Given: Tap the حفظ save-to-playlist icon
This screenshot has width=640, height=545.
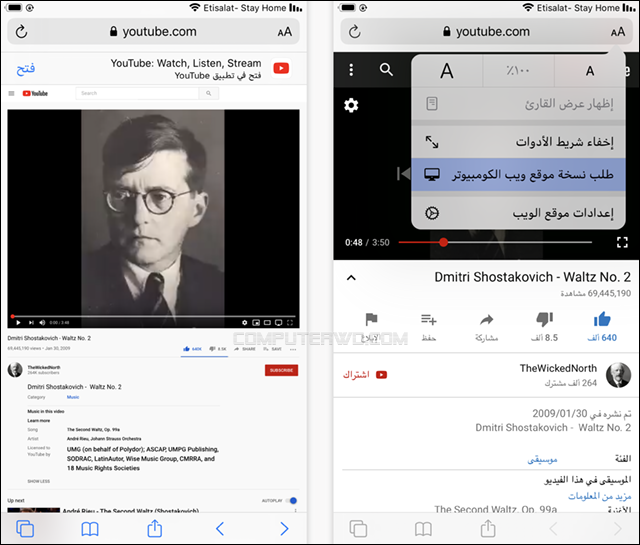Looking at the screenshot, I should [x=429, y=319].
